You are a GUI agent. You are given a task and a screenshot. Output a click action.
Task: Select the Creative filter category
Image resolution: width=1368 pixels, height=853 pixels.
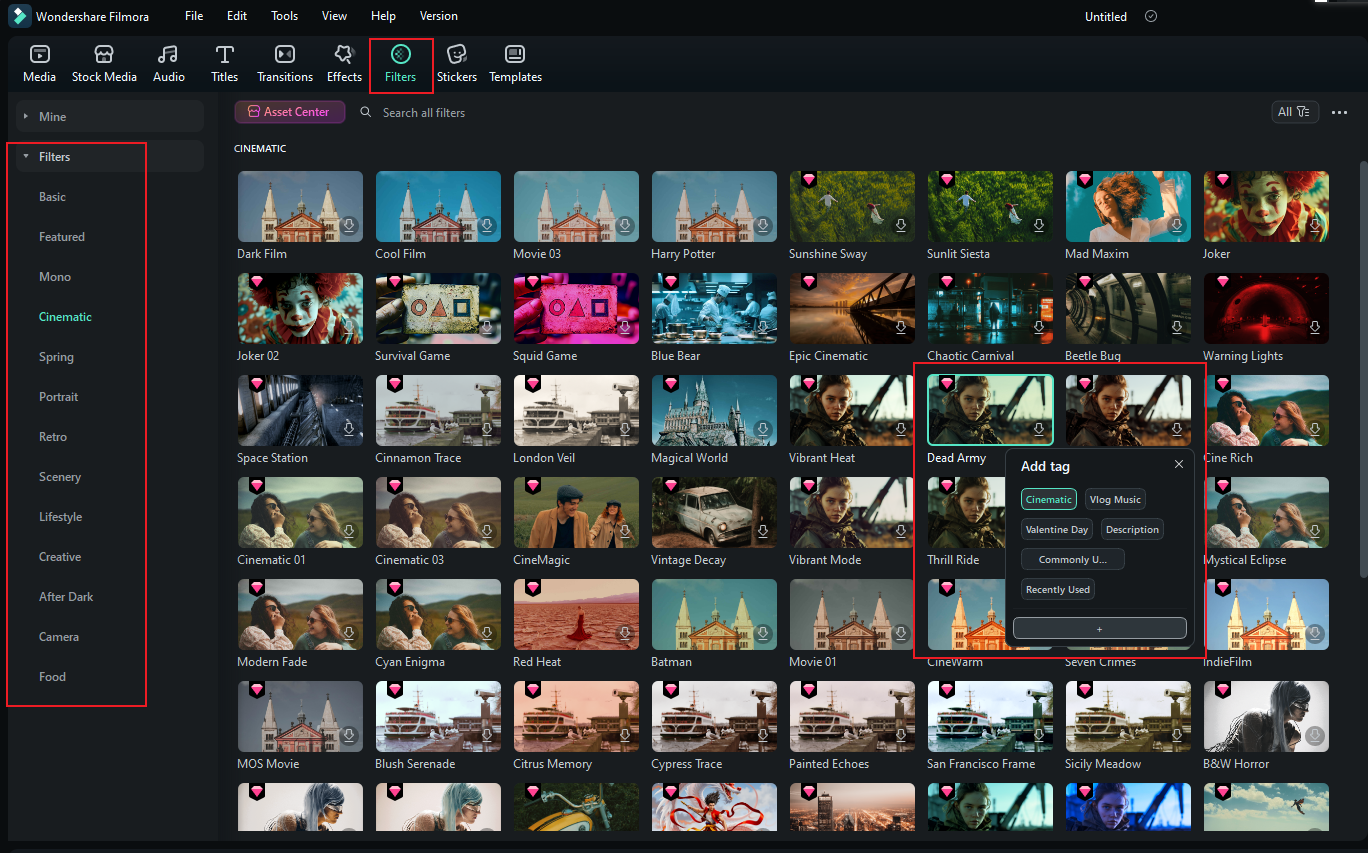coord(60,557)
